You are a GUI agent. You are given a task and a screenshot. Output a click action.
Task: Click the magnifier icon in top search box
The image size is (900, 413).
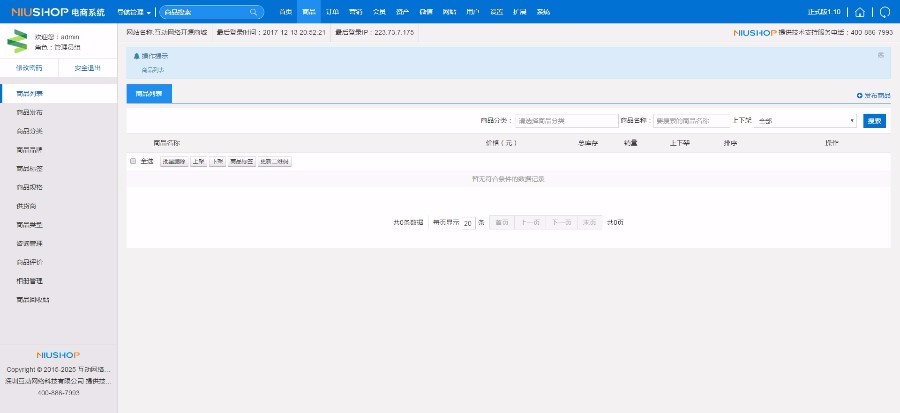254,12
